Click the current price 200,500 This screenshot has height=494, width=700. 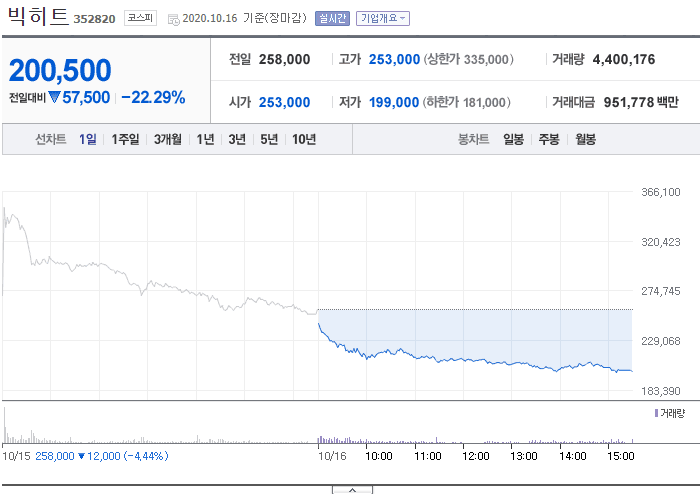click(60, 71)
